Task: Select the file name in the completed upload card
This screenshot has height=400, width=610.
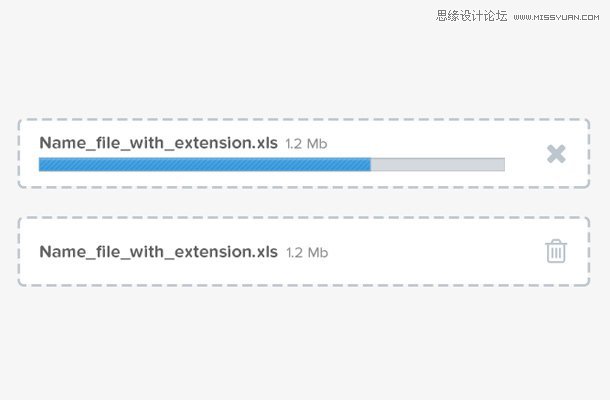Action: point(158,252)
